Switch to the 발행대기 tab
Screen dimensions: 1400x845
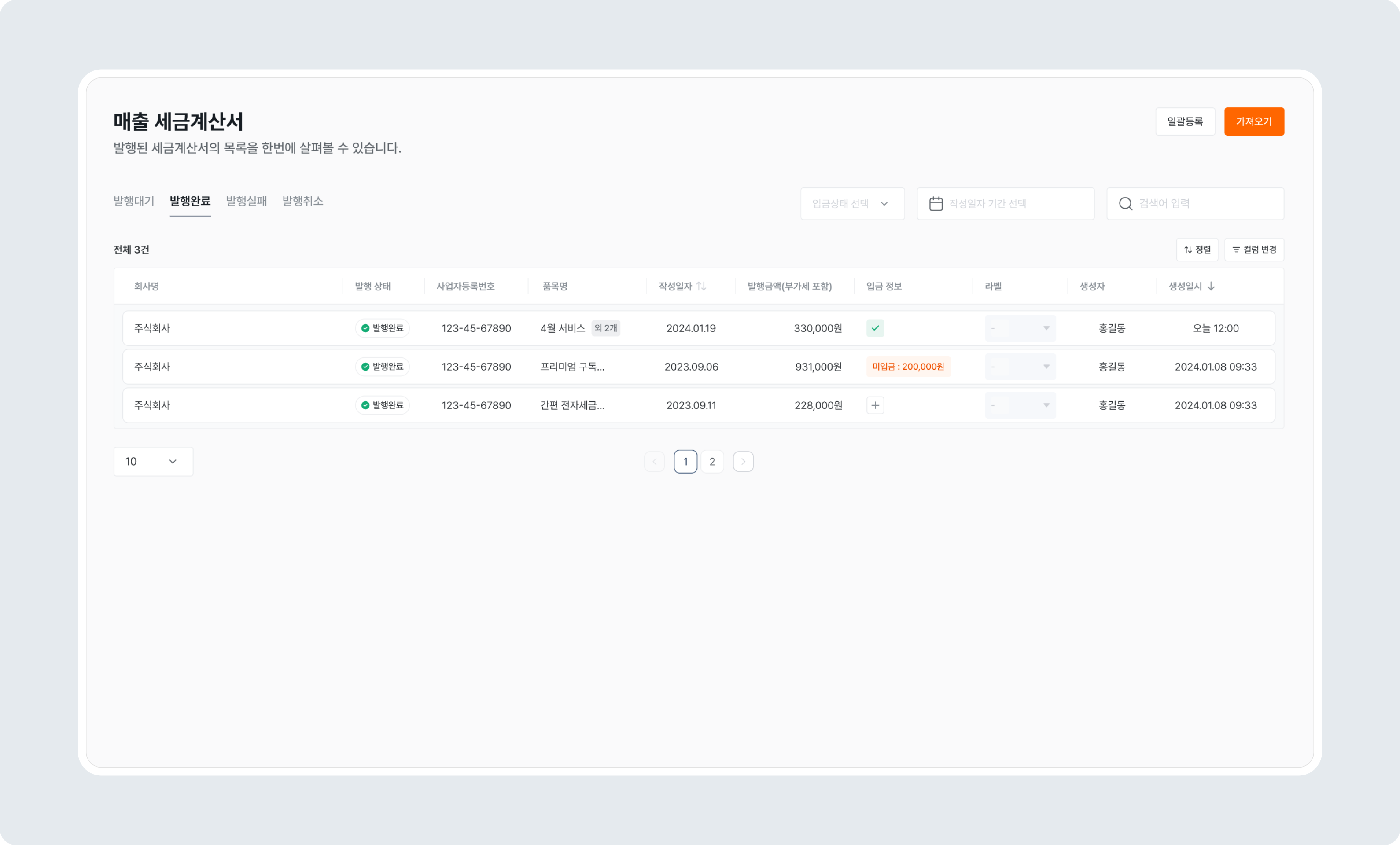[133, 200]
